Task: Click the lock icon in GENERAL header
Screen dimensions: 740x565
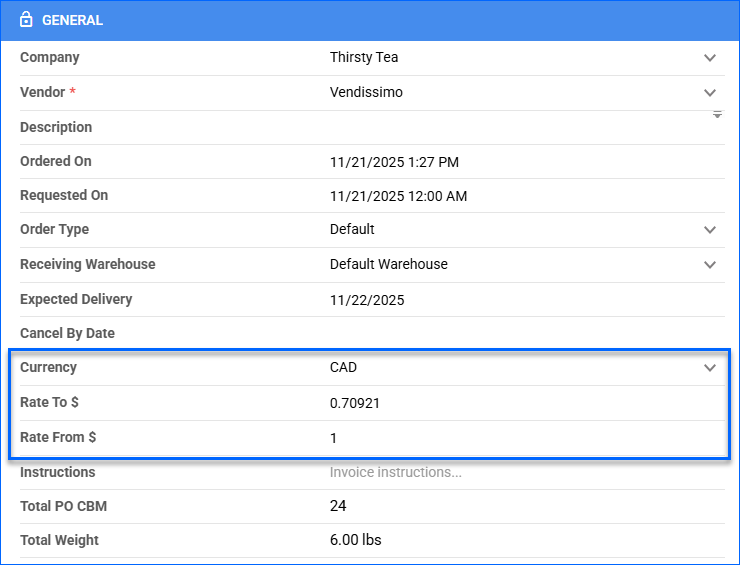Action: click(26, 20)
